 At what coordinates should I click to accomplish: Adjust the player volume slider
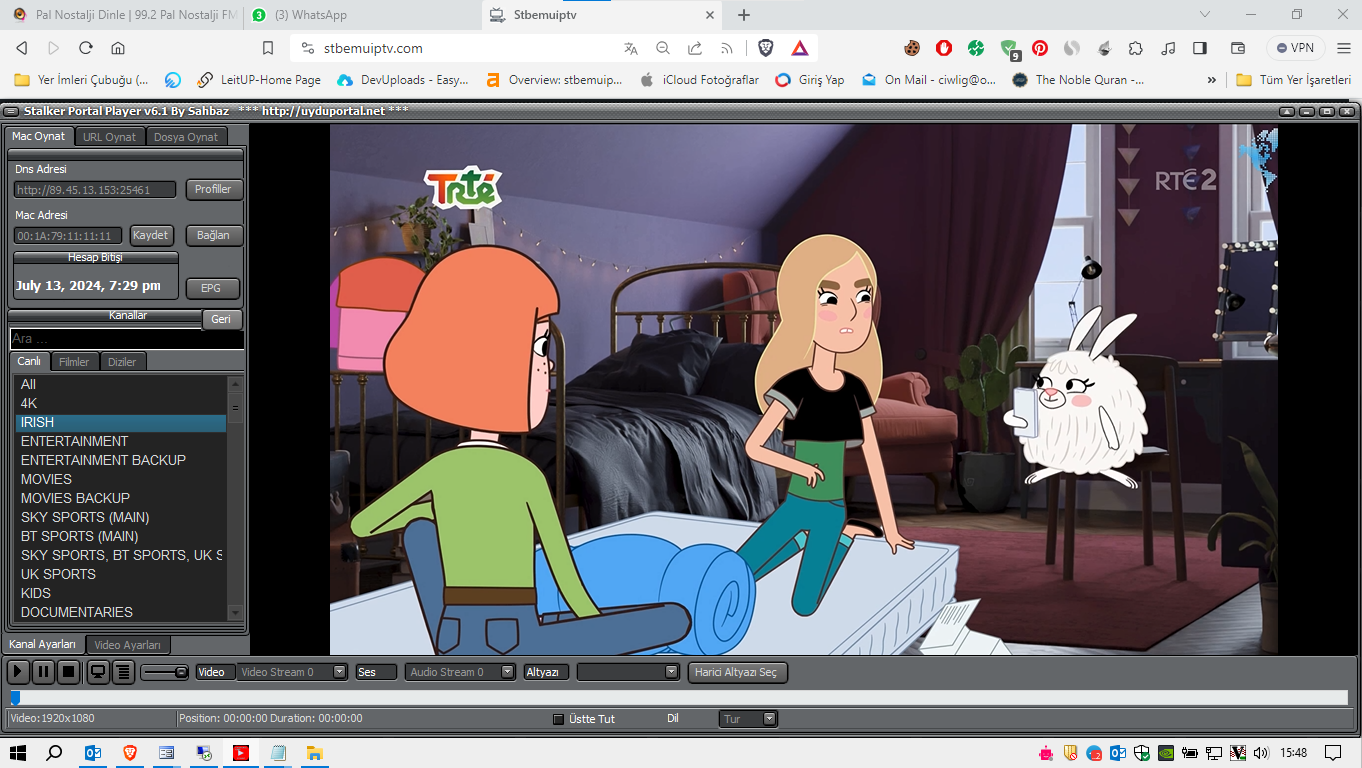165,672
